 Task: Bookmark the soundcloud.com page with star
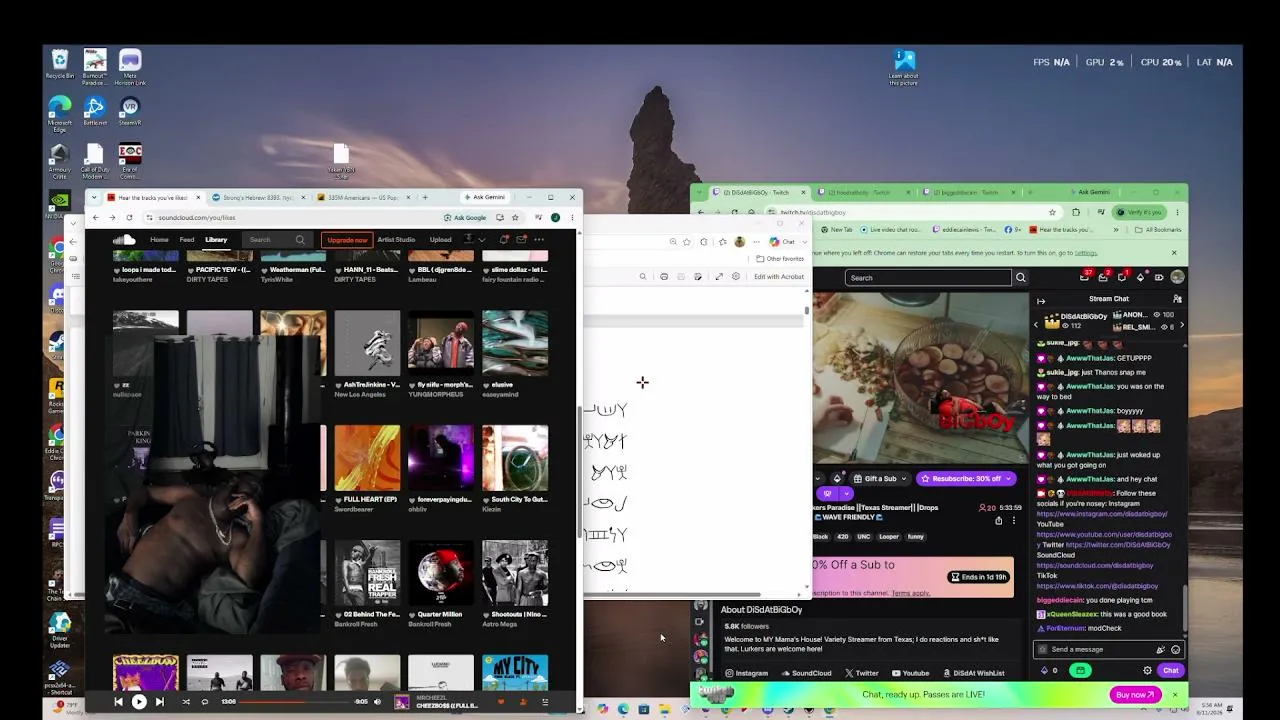515,217
